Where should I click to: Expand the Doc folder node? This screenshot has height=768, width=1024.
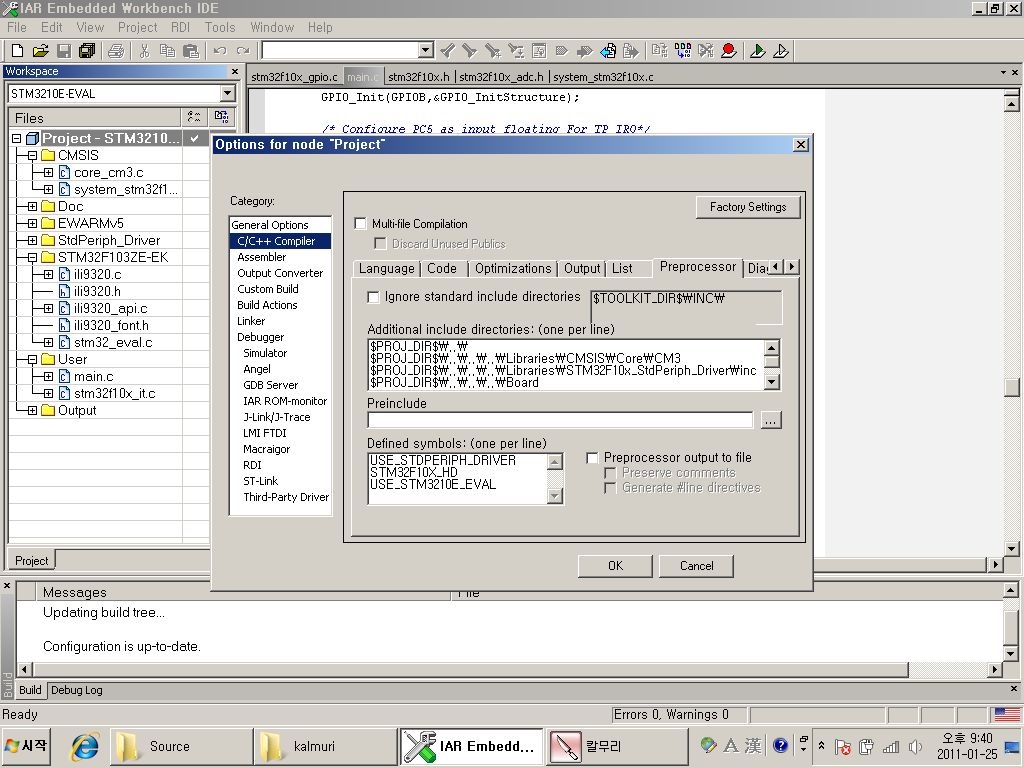(32, 206)
